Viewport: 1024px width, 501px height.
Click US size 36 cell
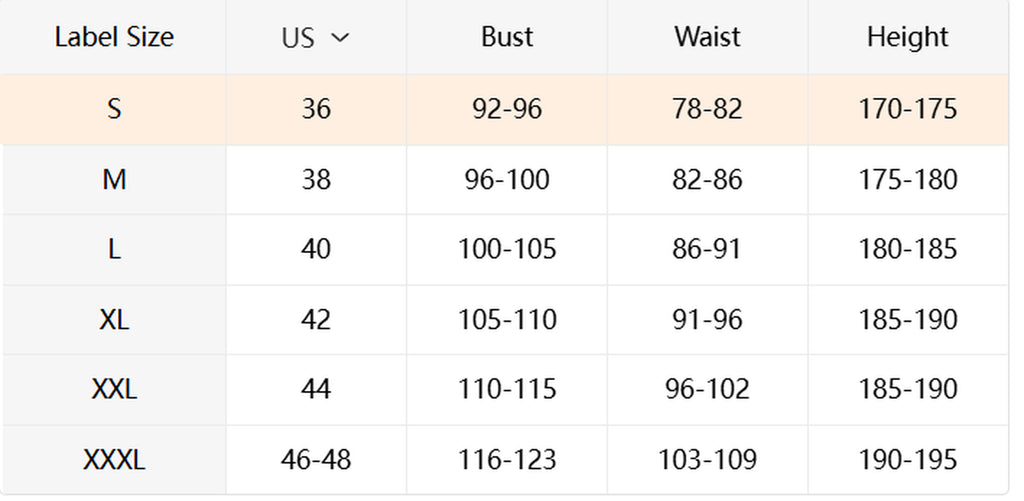[x=316, y=109]
